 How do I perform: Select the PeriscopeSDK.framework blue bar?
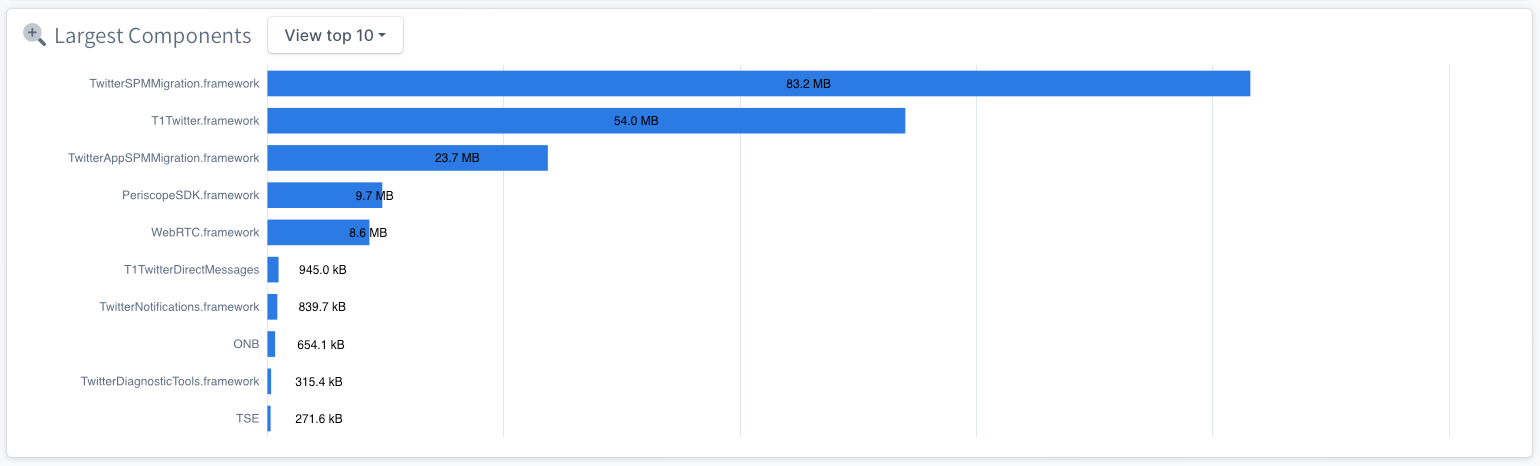pos(323,195)
